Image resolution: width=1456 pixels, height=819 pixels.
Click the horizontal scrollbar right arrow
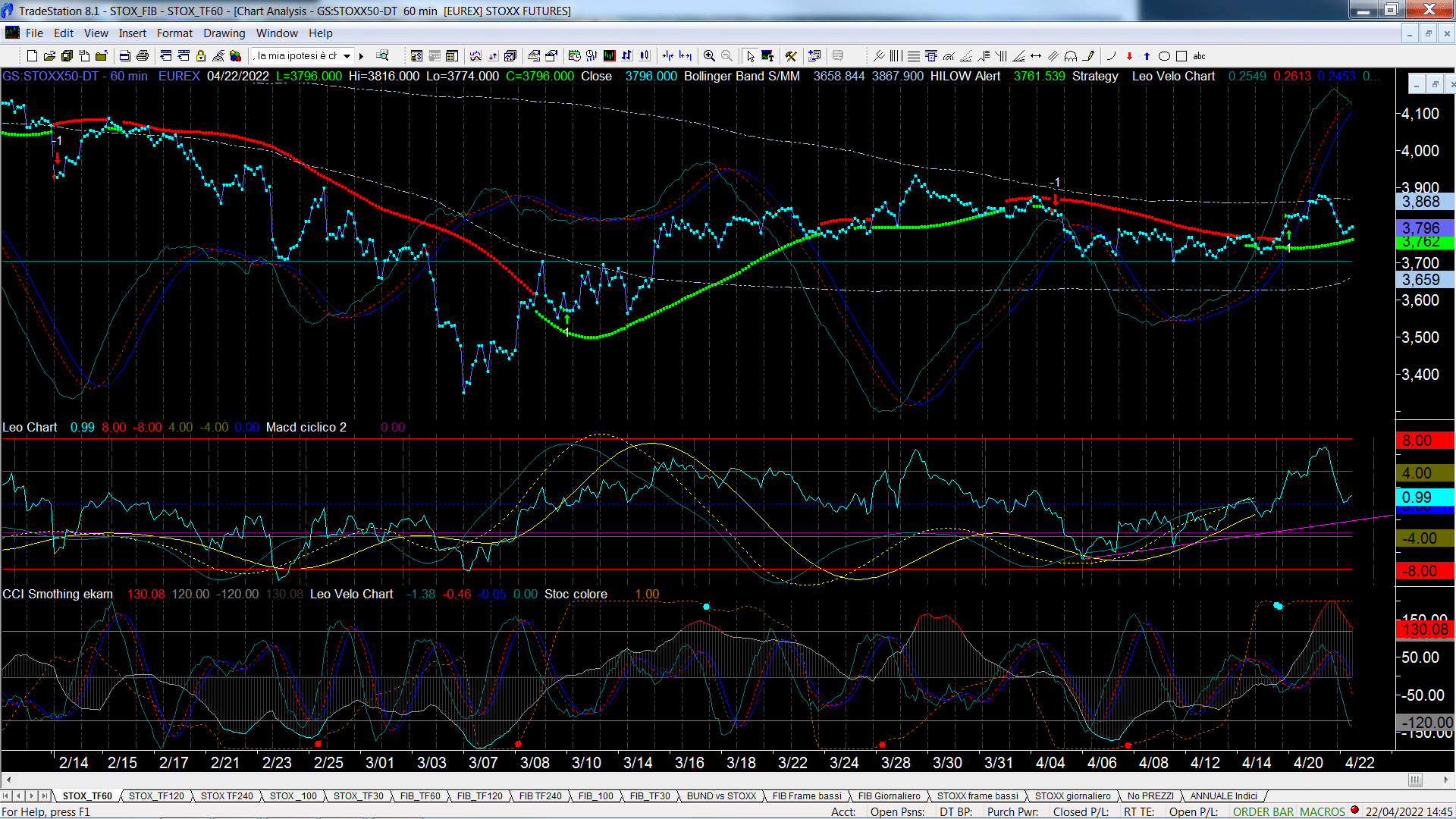click(x=1446, y=780)
